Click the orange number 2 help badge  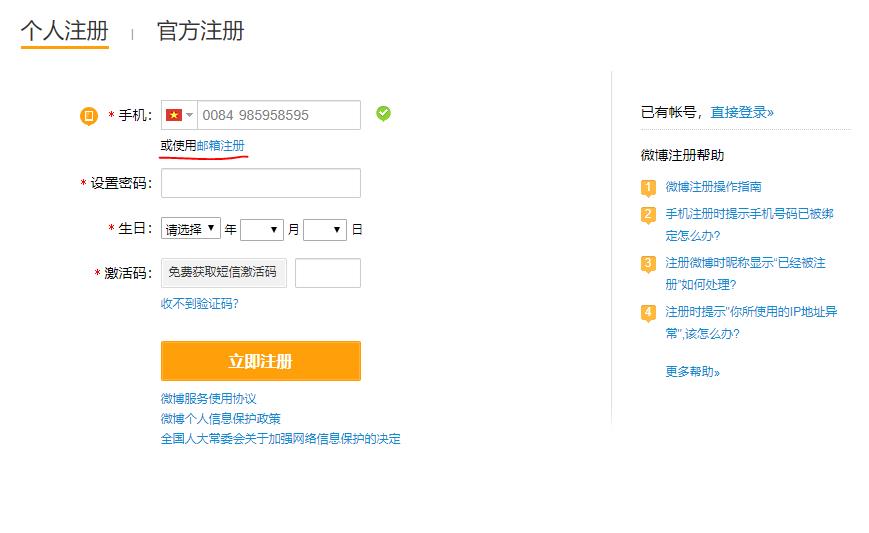[648, 214]
